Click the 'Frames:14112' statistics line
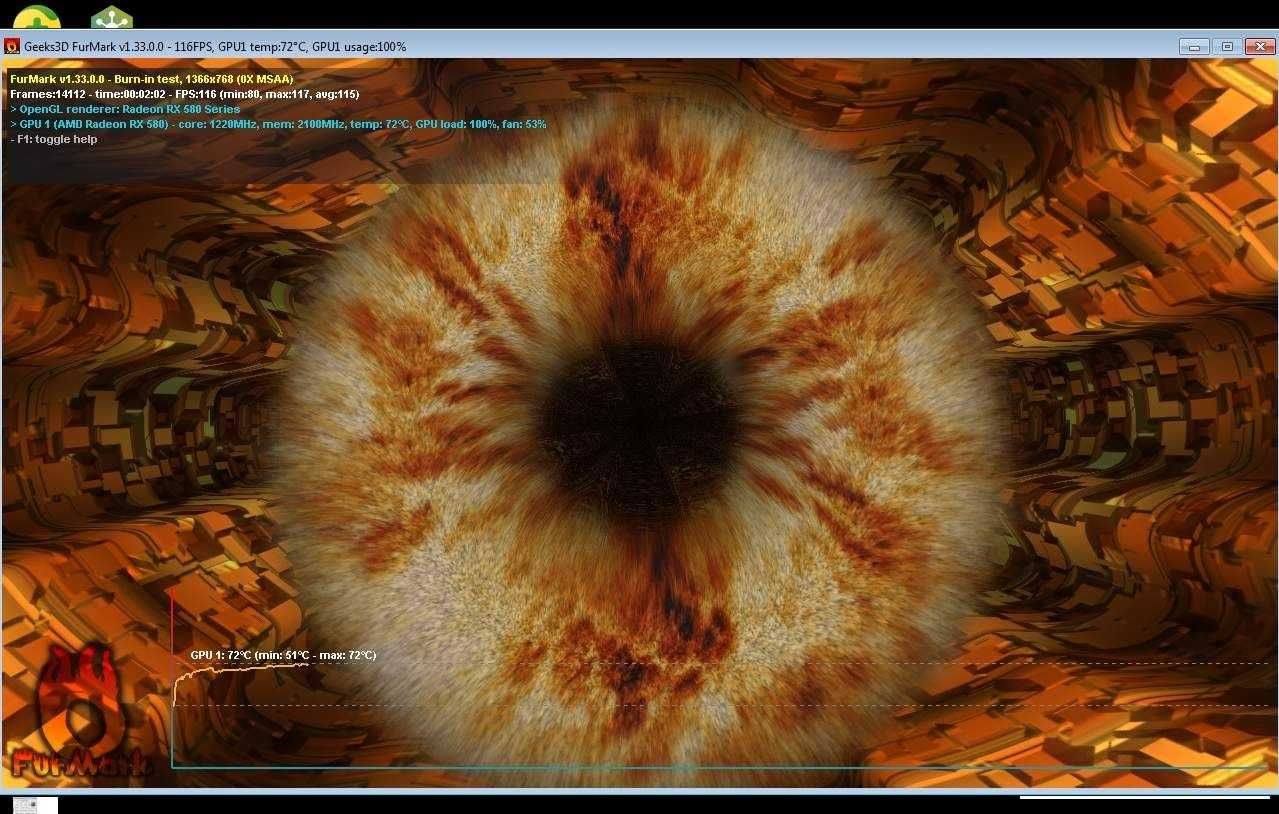The width and height of the screenshot is (1279, 814). point(185,94)
